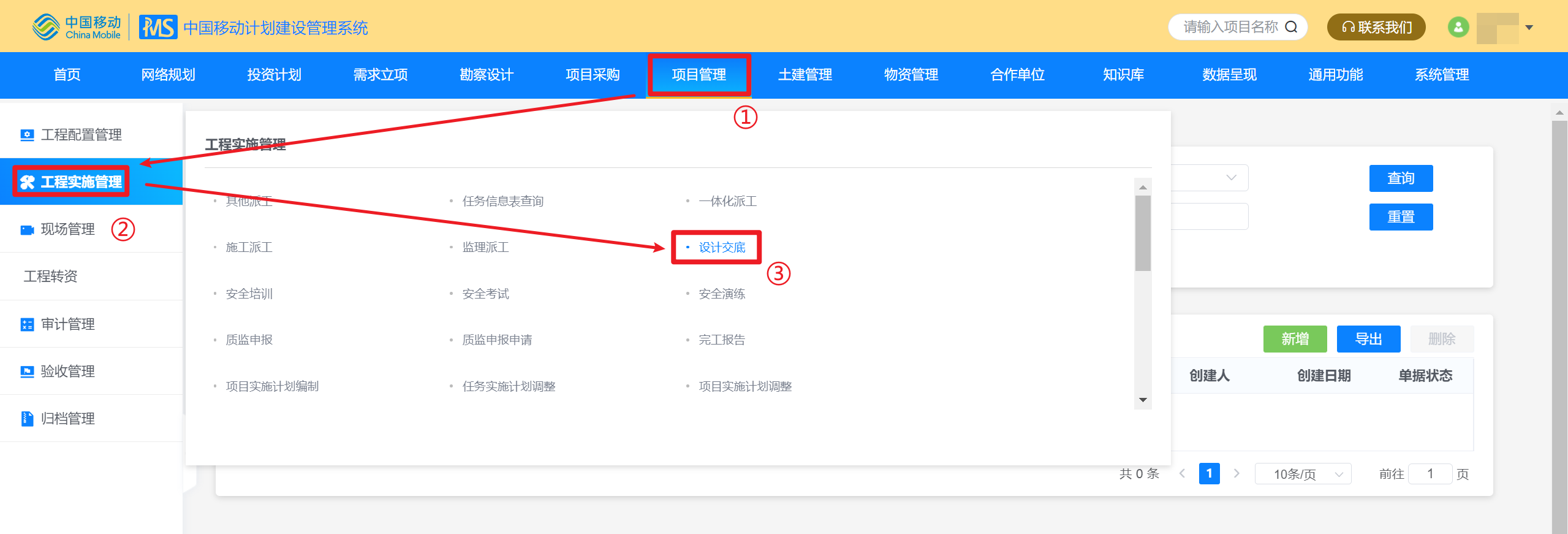This screenshot has width=1568, height=534.
Task: Click the 重置 button
Action: [x=1401, y=217]
